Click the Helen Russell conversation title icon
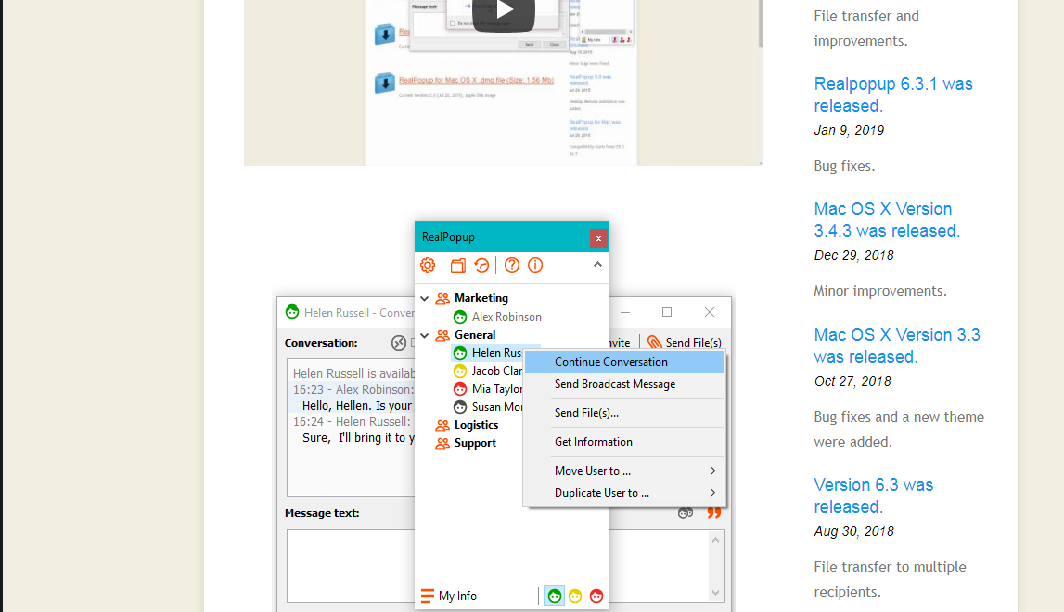This screenshot has height=612, width=1064. click(292, 312)
